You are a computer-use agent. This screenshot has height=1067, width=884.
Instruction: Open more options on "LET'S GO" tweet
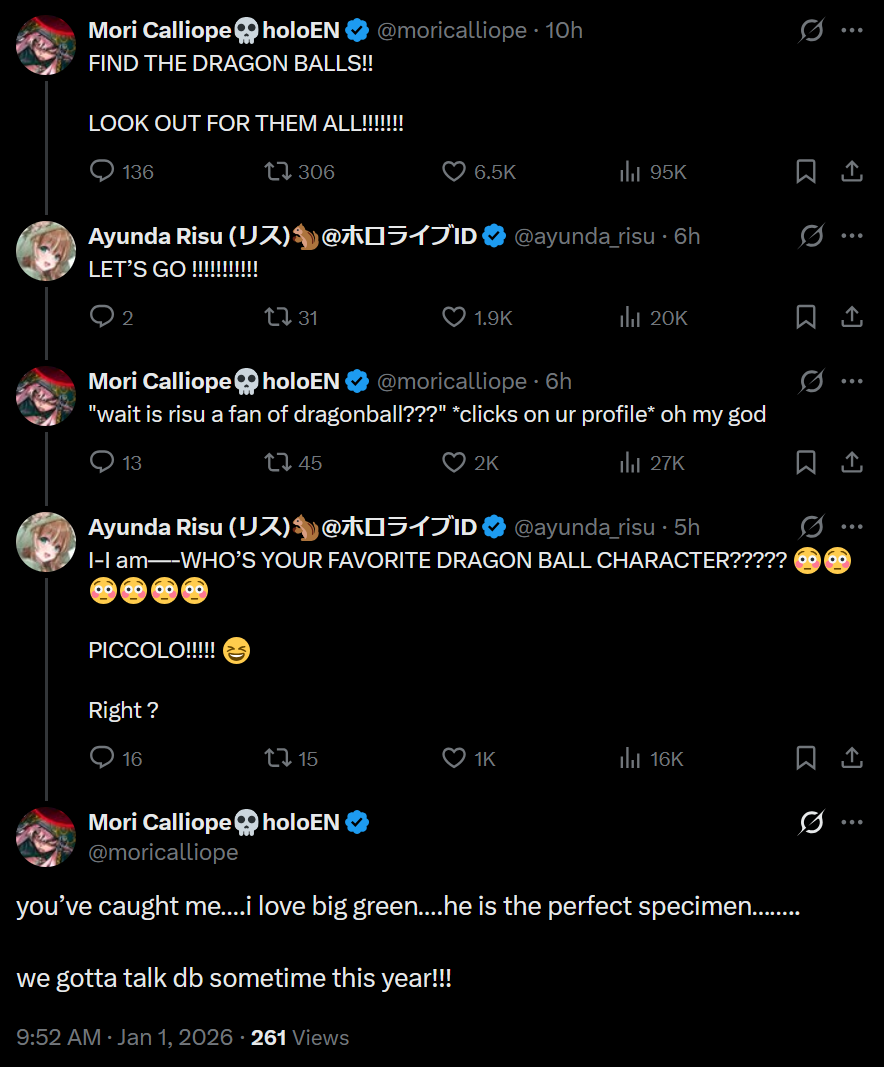point(852,236)
